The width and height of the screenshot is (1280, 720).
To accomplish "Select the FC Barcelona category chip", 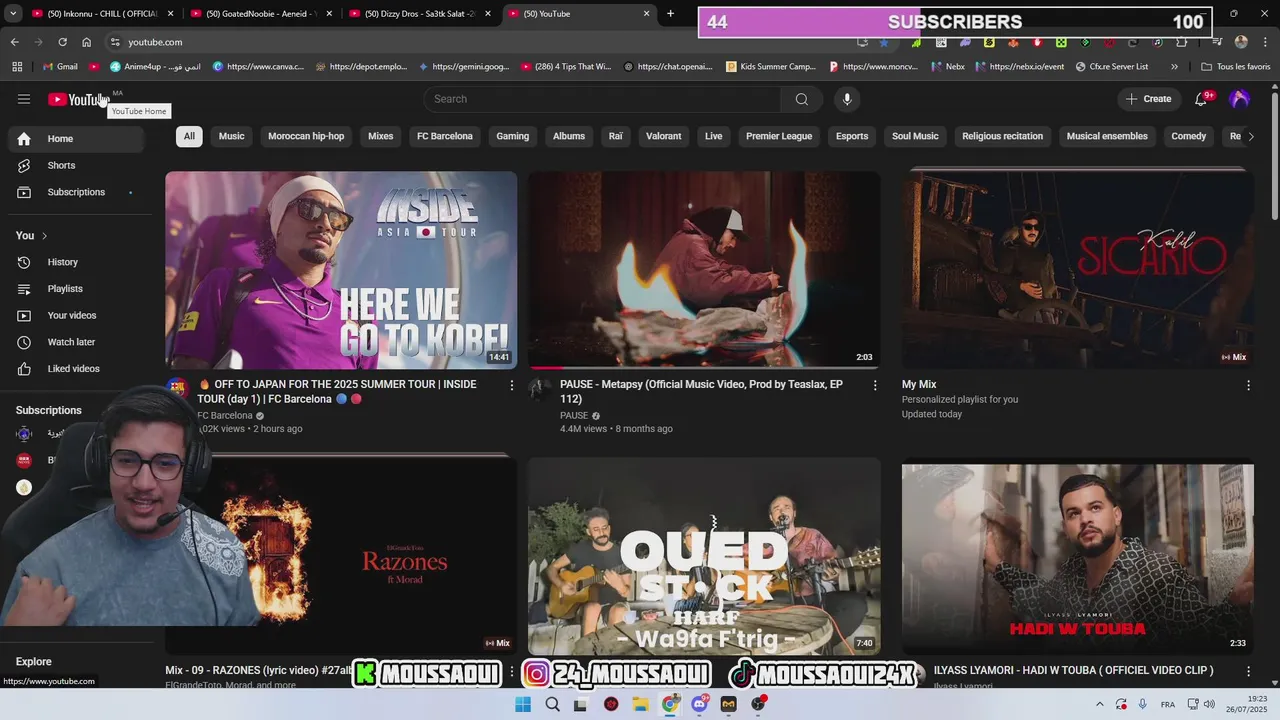I will pos(445,136).
